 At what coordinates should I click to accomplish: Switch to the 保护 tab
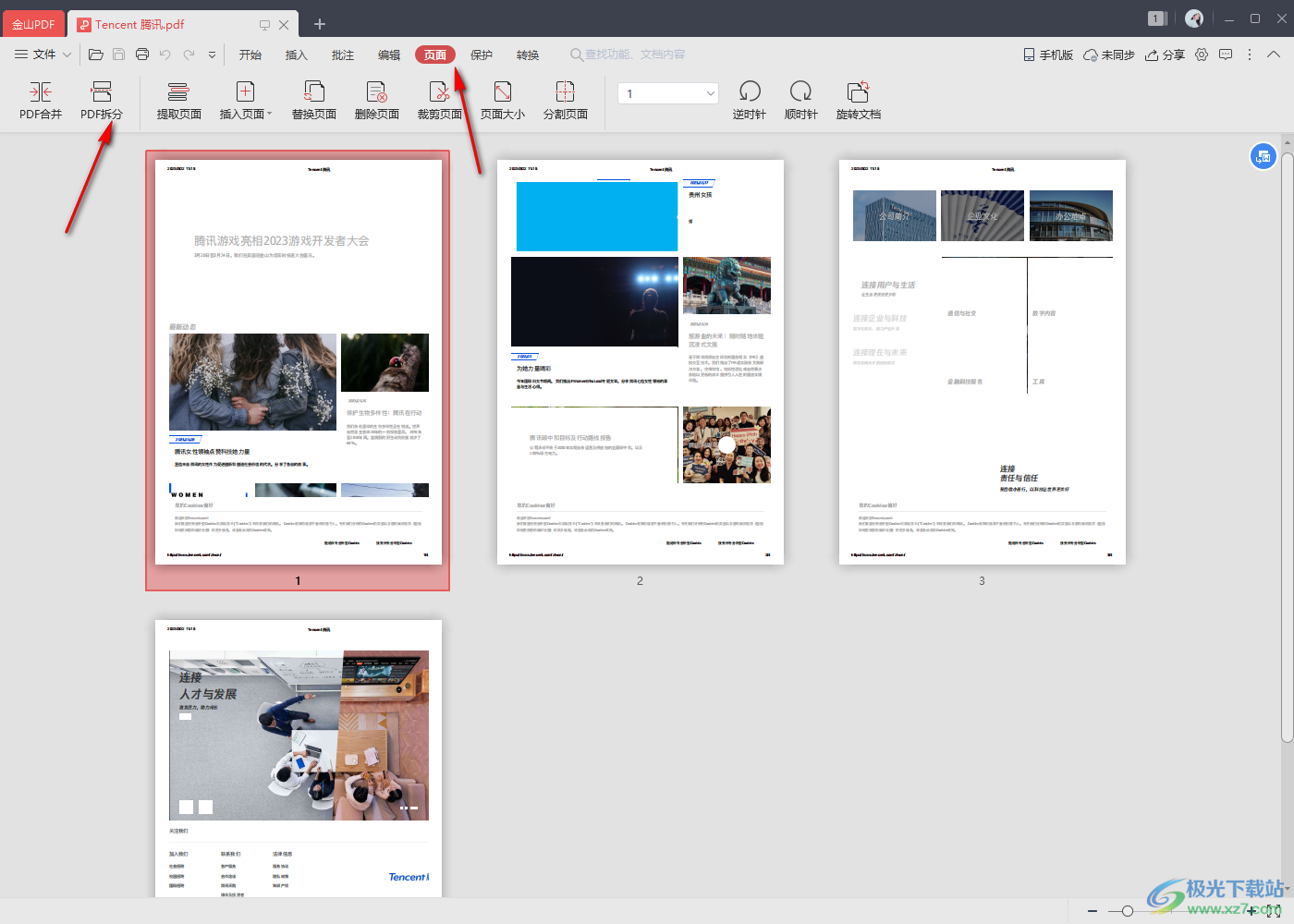[x=482, y=55]
